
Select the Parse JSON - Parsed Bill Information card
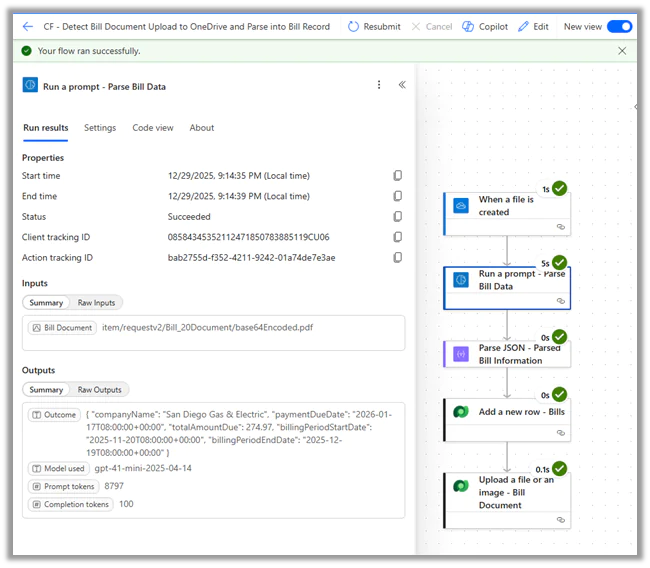coord(507,354)
